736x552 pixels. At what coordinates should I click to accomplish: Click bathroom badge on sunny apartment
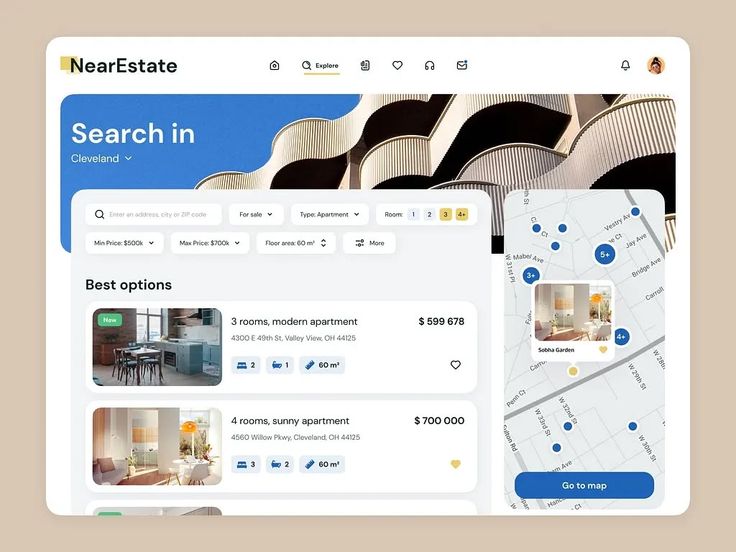pyautogui.click(x=280, y=465)
